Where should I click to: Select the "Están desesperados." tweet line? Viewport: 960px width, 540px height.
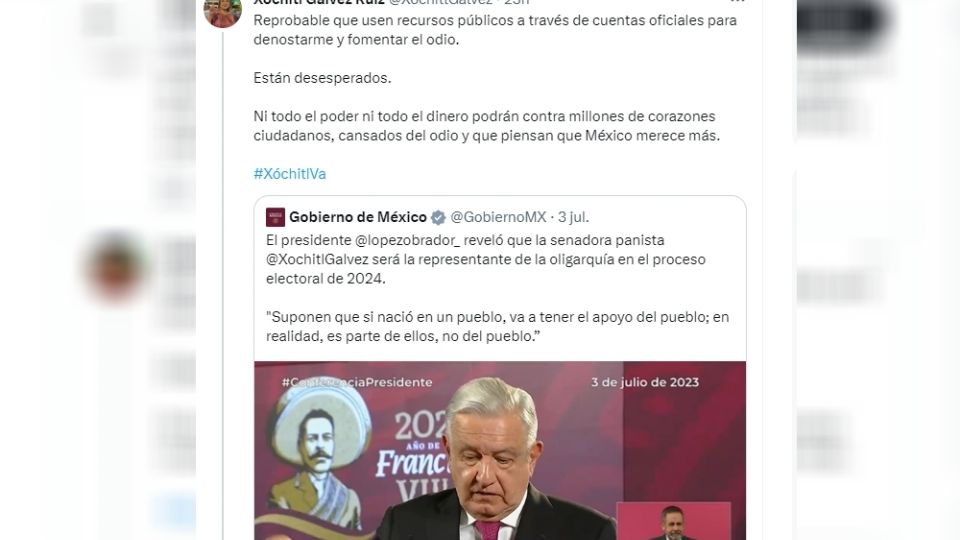322,78
